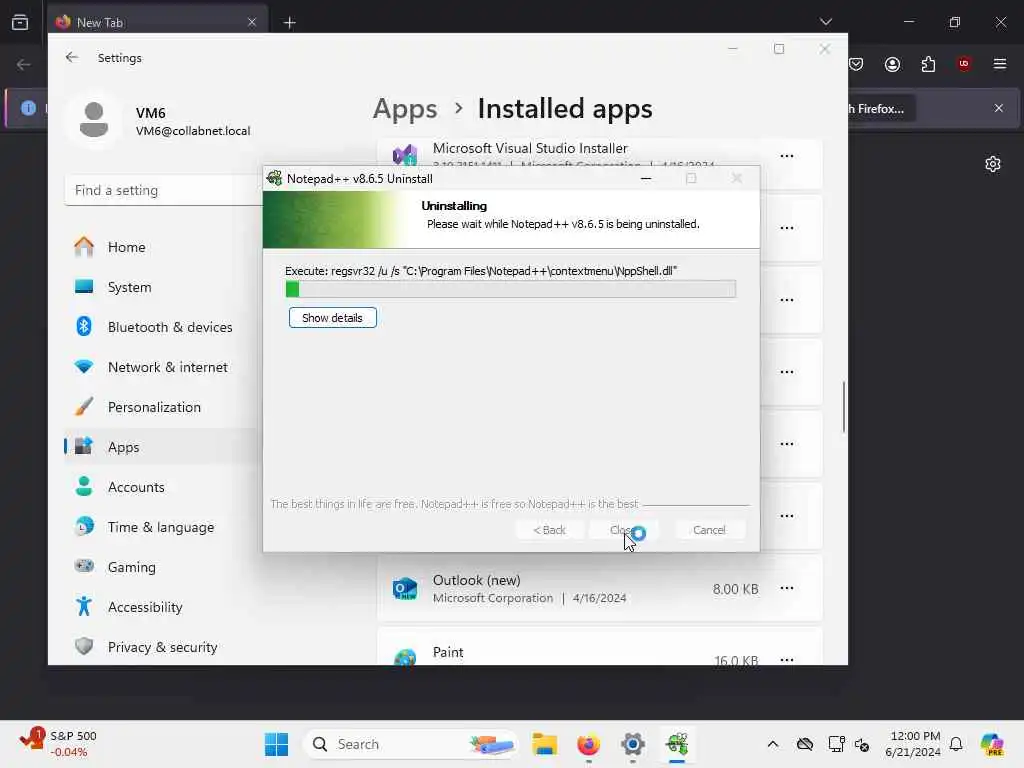This screenshot has height=768, width=1024.
Task: Click Settings gear in taskbar
Action: pos(633,744)
